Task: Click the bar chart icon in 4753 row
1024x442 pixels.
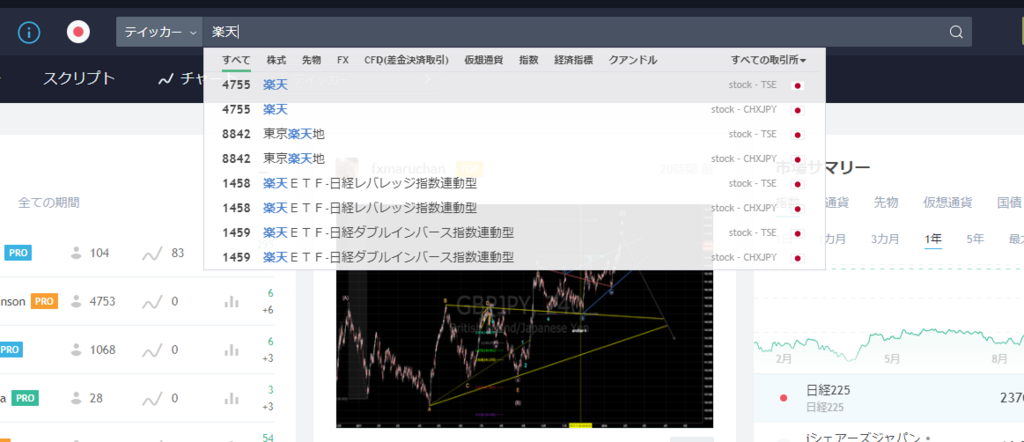Action: [x=231, y=302]
